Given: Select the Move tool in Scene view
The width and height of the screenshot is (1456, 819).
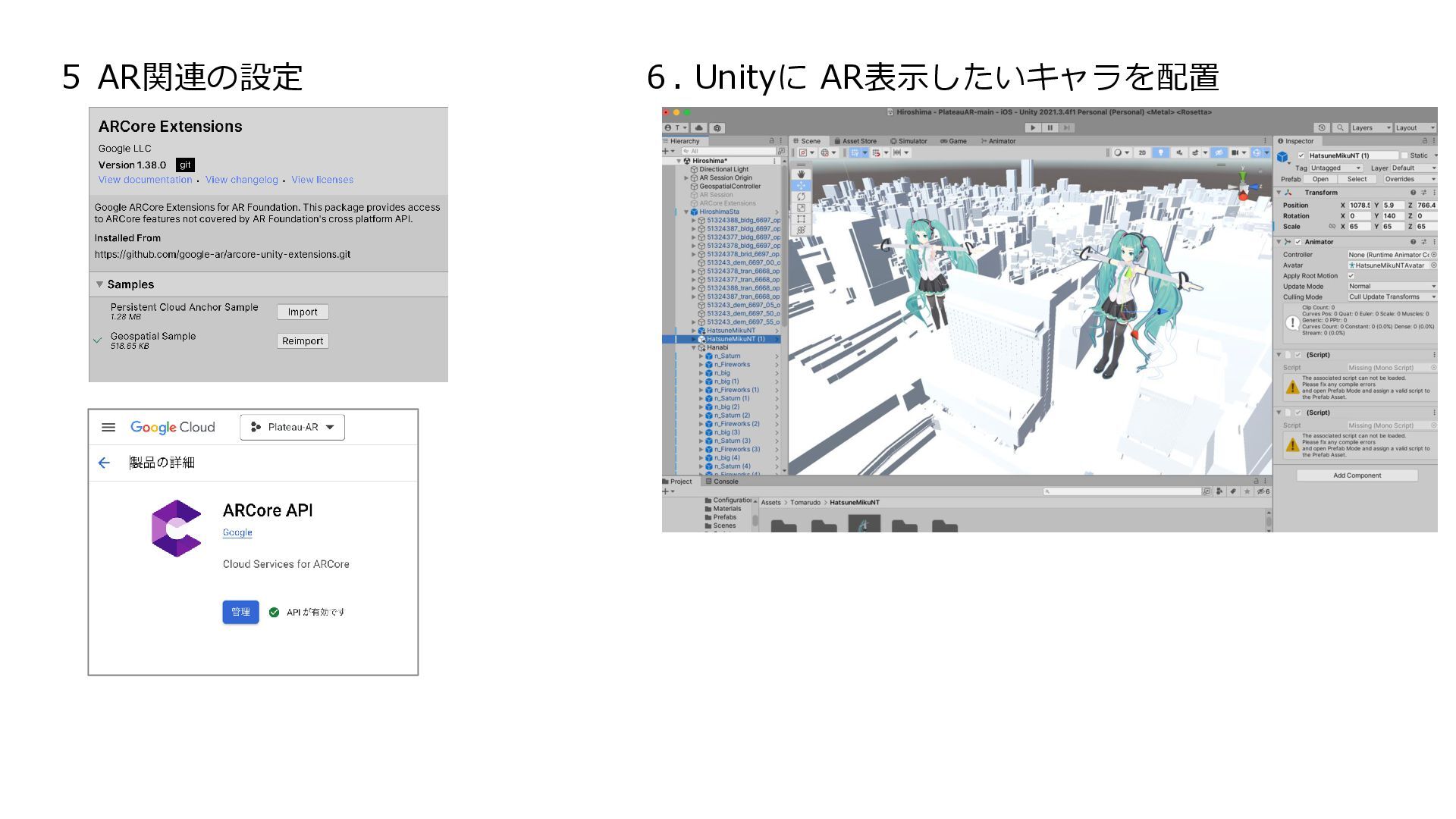Looking at the screenshot, I should (x=801, y=185).
